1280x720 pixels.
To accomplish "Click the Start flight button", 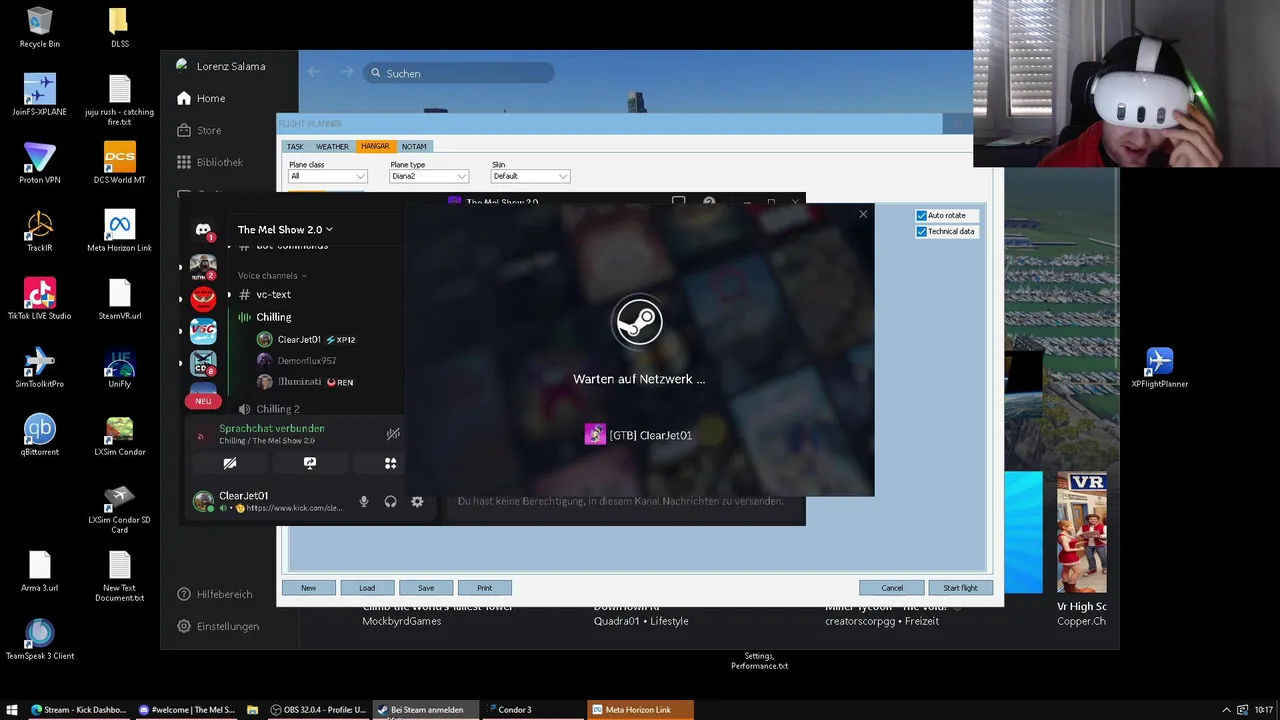I will (960, 588).
